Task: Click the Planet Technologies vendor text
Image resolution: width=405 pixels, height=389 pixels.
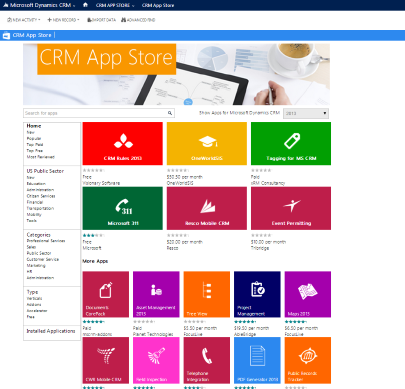Action: pos(153,334)
